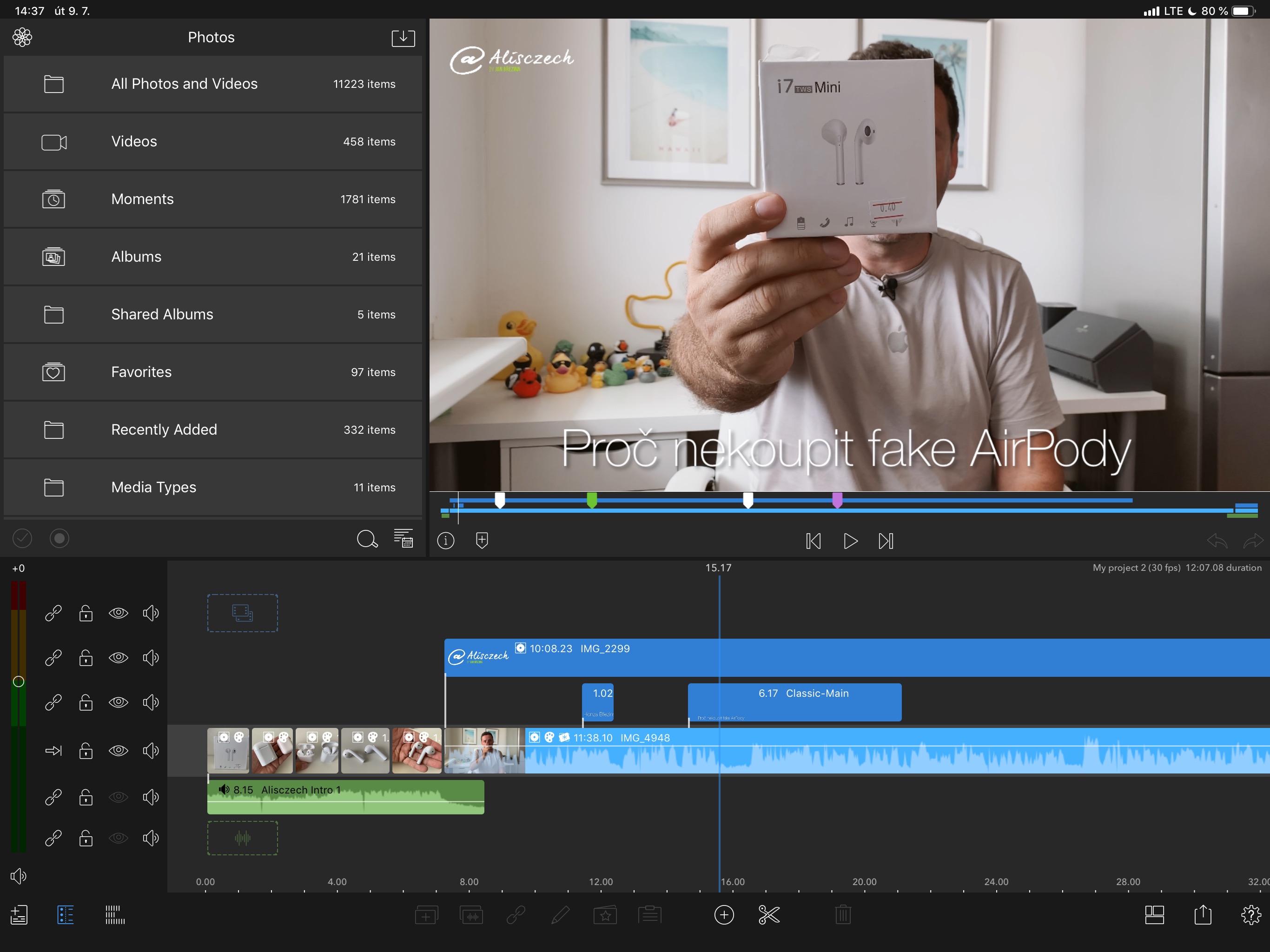This screenshot has height=952, width=1270.
Task: Tap the purple marker on preview scrubber
Action: (x=837, y=500)
